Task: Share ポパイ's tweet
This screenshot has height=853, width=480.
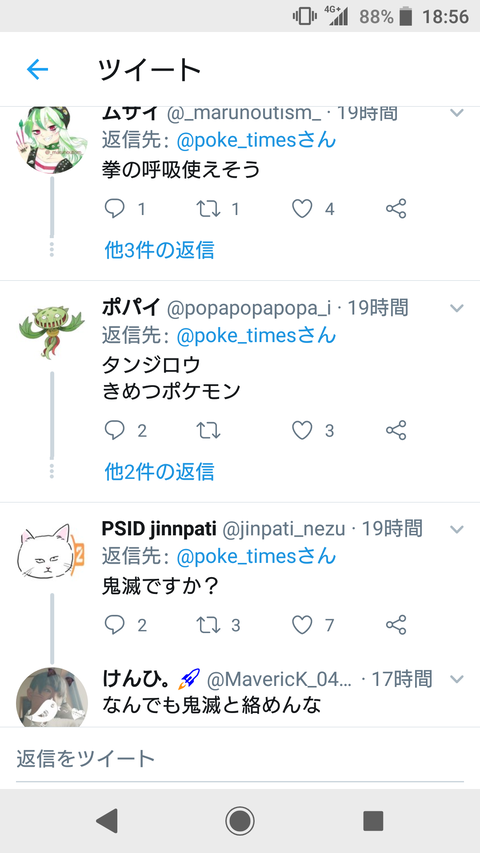Action: pos(396,430)
